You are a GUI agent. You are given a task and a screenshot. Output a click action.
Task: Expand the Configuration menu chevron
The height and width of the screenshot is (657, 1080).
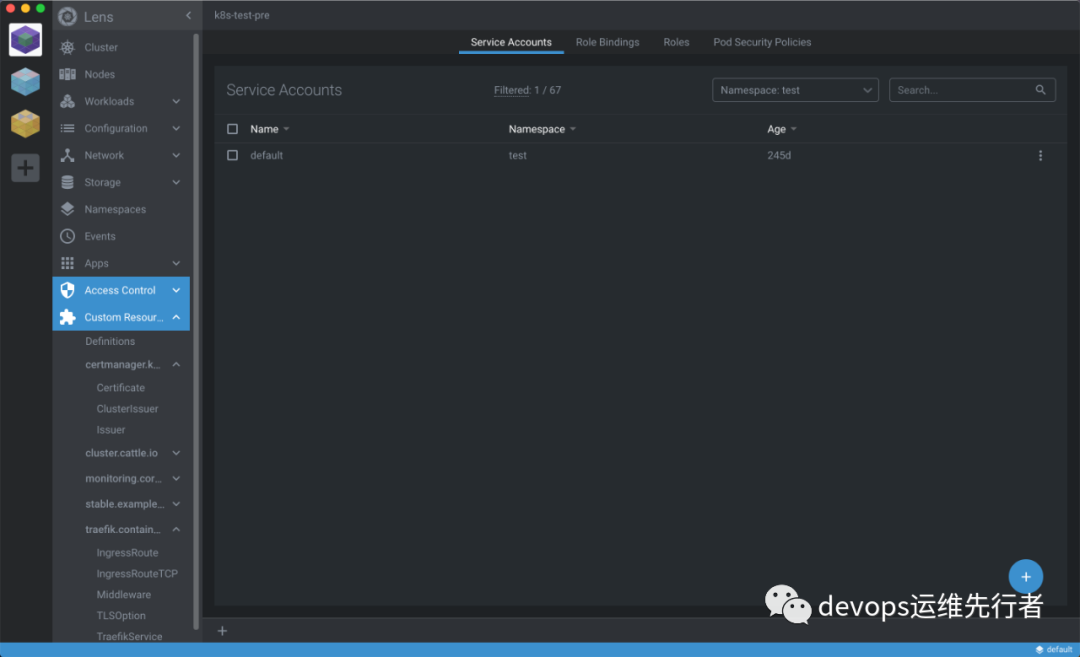[176, 128]
